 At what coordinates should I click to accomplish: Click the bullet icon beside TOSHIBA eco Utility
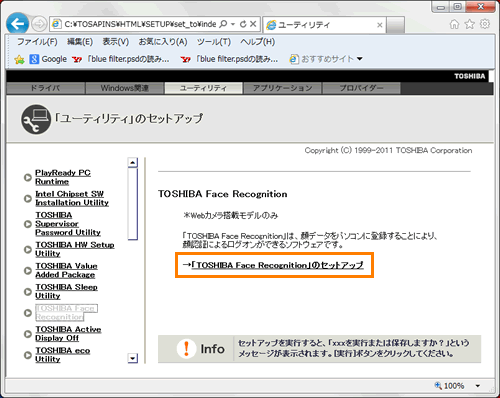[x=28, y=355]
